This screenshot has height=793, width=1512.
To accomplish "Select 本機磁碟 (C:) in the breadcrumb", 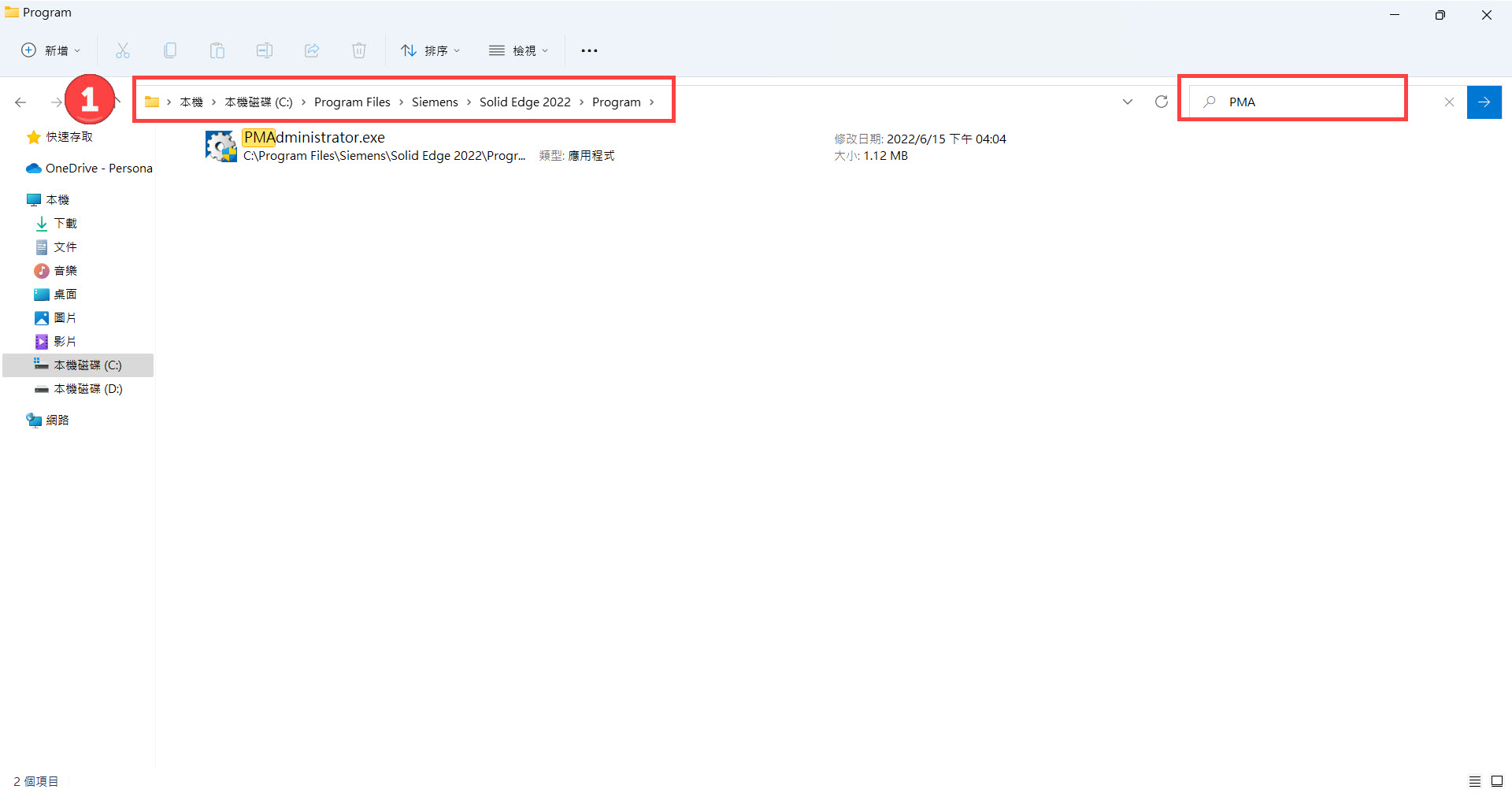I will (258, 102).
